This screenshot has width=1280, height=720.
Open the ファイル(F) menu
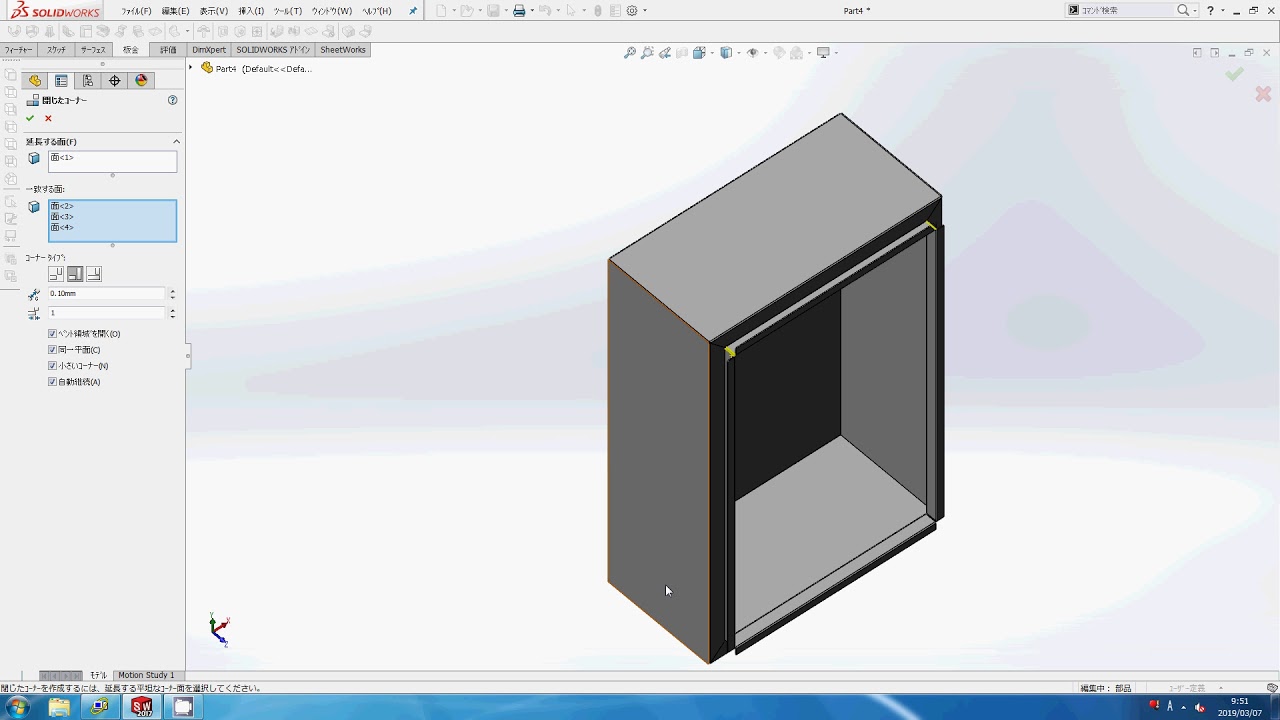[x=136, y=11]
